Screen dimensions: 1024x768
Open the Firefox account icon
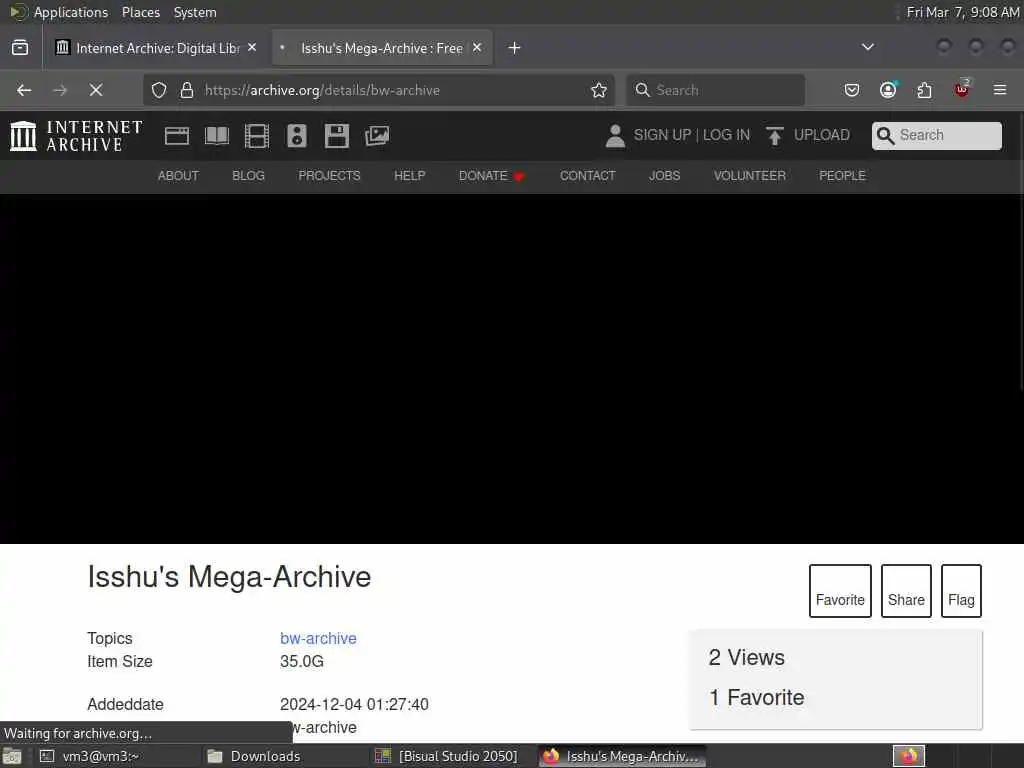click(x=888, y=90)
